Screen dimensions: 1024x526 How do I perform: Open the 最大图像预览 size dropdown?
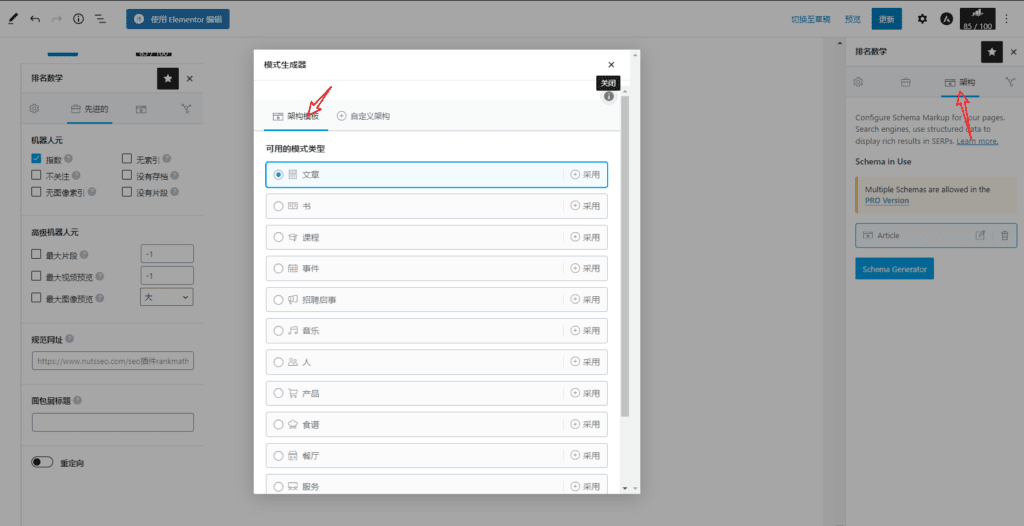[x=167, y=297]
